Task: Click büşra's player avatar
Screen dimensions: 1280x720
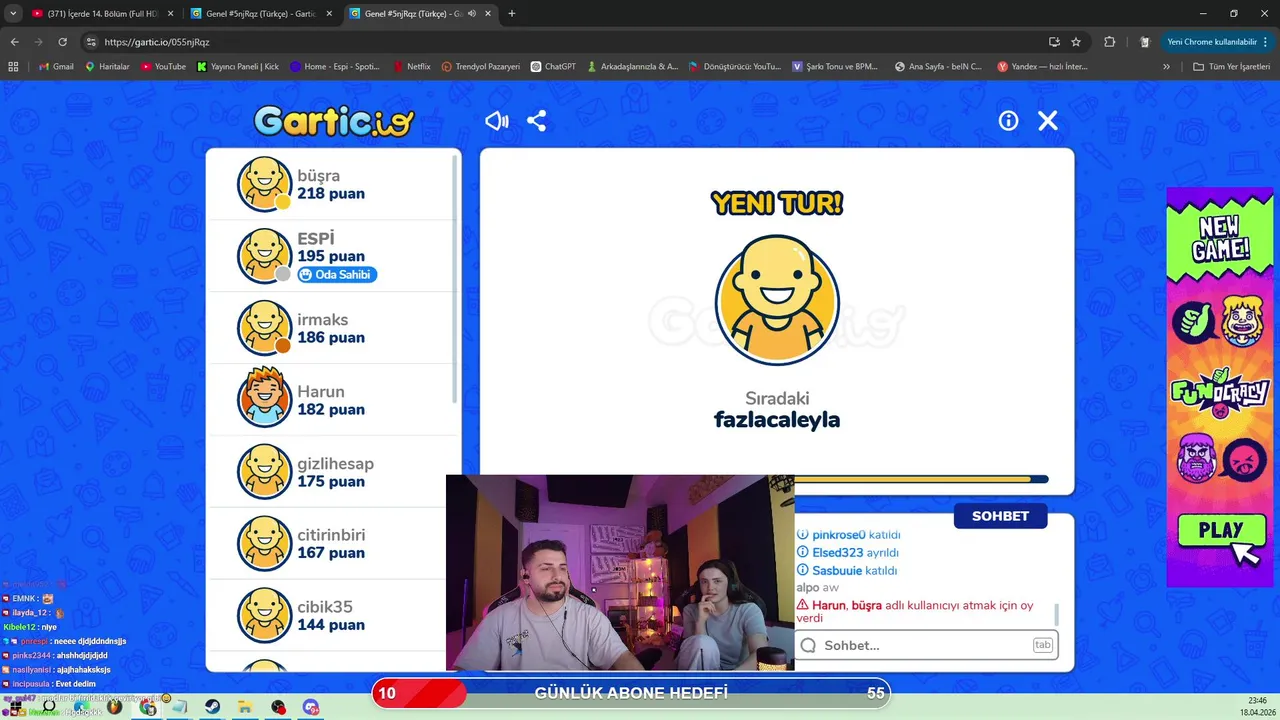Action: tap(264, 184)
